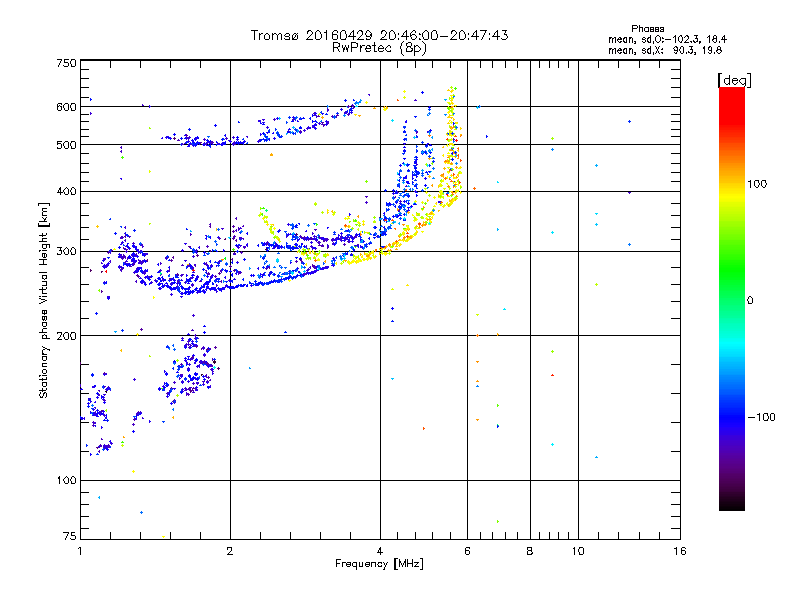Screen dimensions: 800x600
Task: Click the 'Phases' heading at top right
Action: click(647, 29)
